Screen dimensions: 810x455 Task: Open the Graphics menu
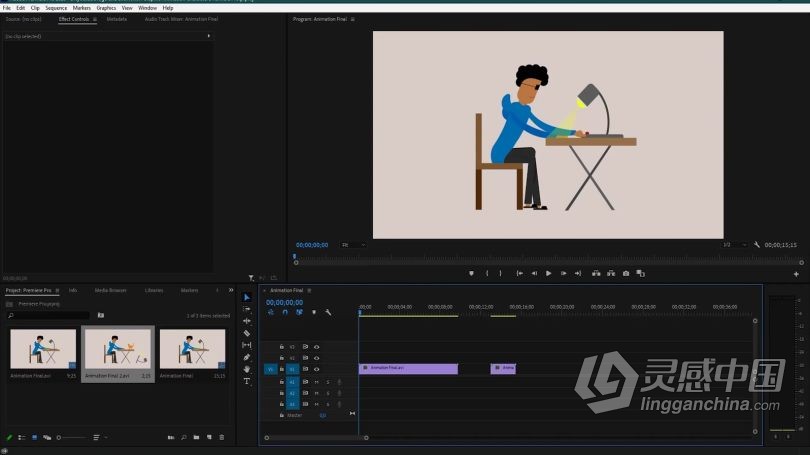pyautogui.click(x=106, y=8)
